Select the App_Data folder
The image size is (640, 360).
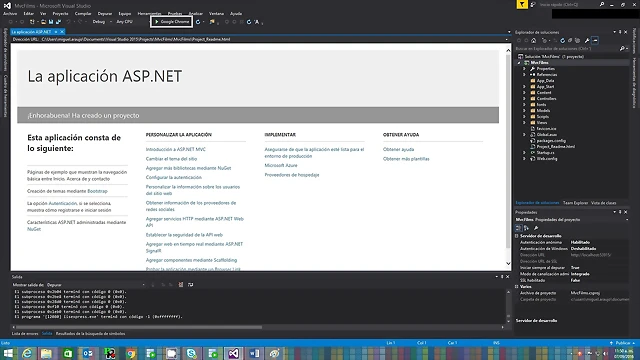[545, 80]
